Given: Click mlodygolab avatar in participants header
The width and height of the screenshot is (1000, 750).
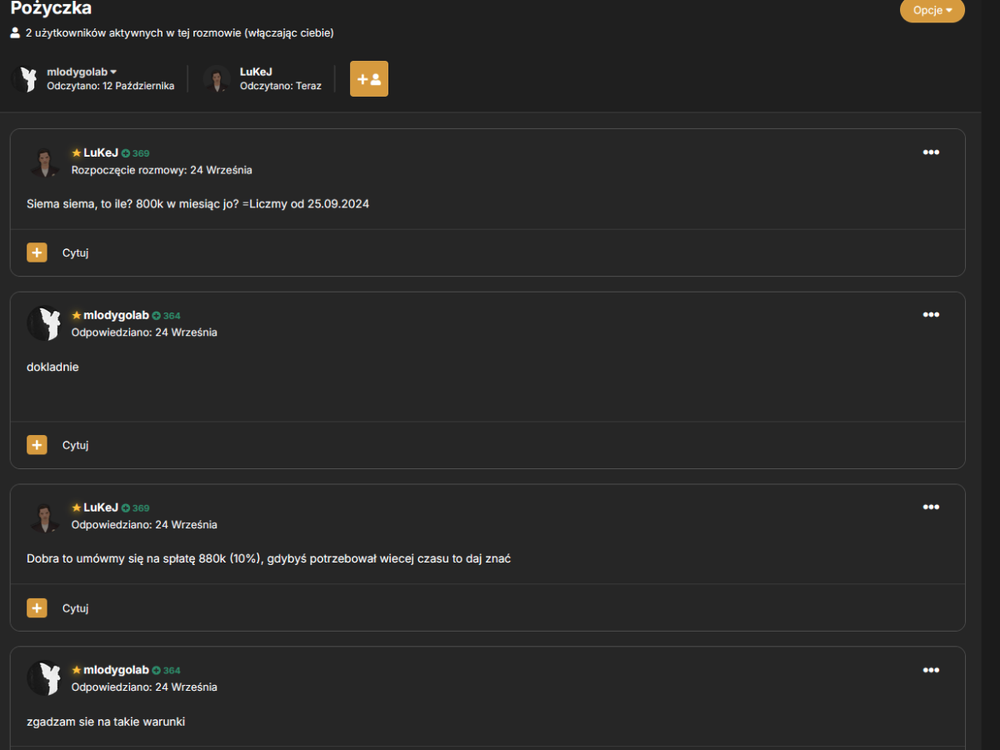Looking at the screenshot, I should coord(26,79).
